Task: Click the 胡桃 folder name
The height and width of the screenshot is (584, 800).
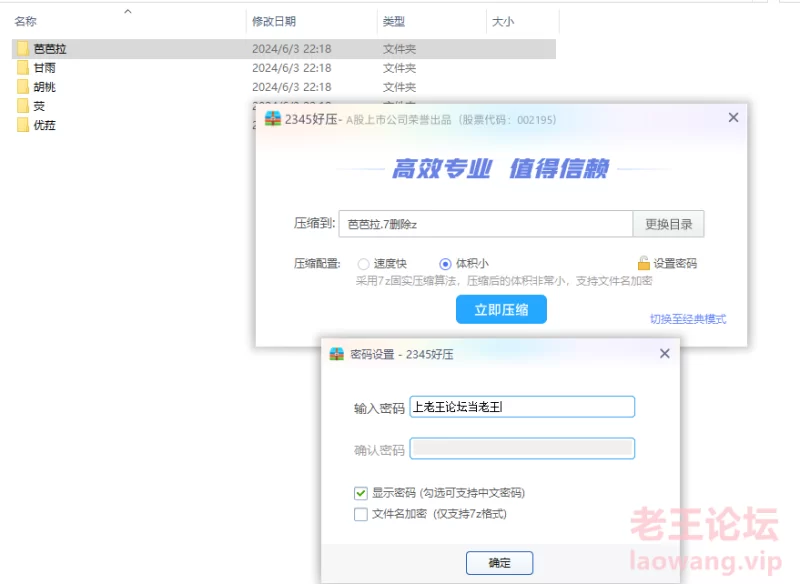Action: [x=44, y=87]
